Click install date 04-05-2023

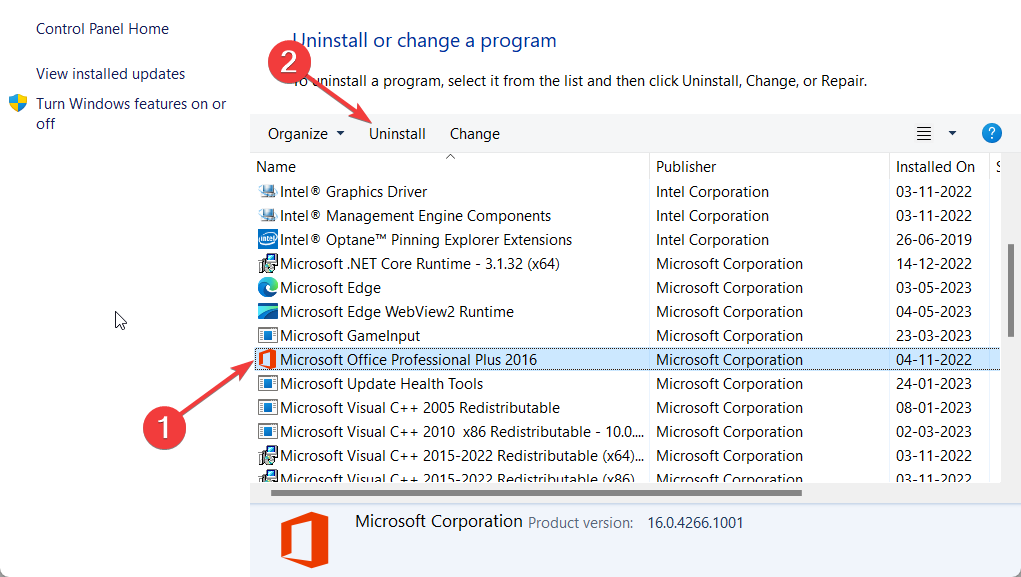click(x=934, y=312)
